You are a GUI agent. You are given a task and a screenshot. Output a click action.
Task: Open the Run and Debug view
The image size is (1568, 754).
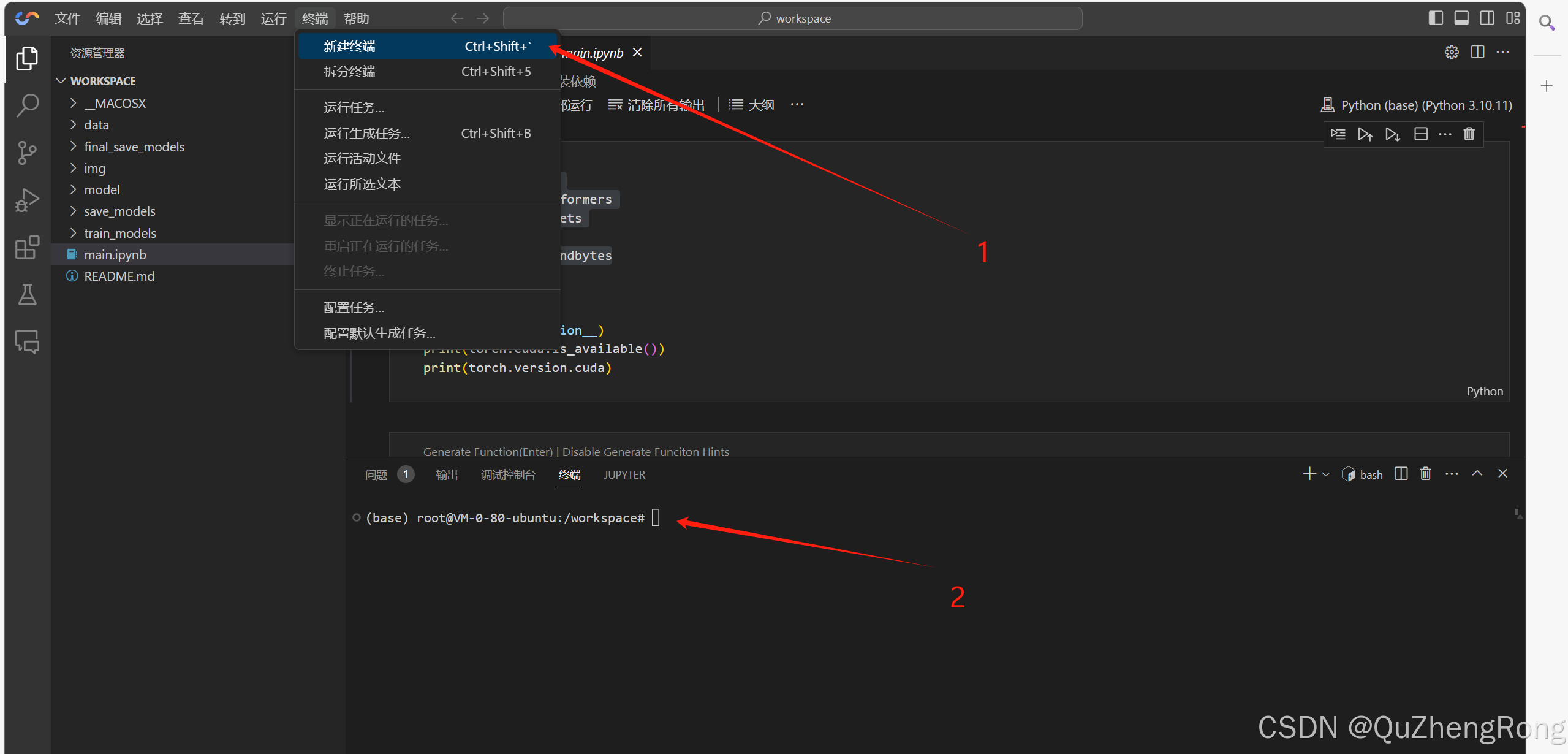(x=28, y=200)
